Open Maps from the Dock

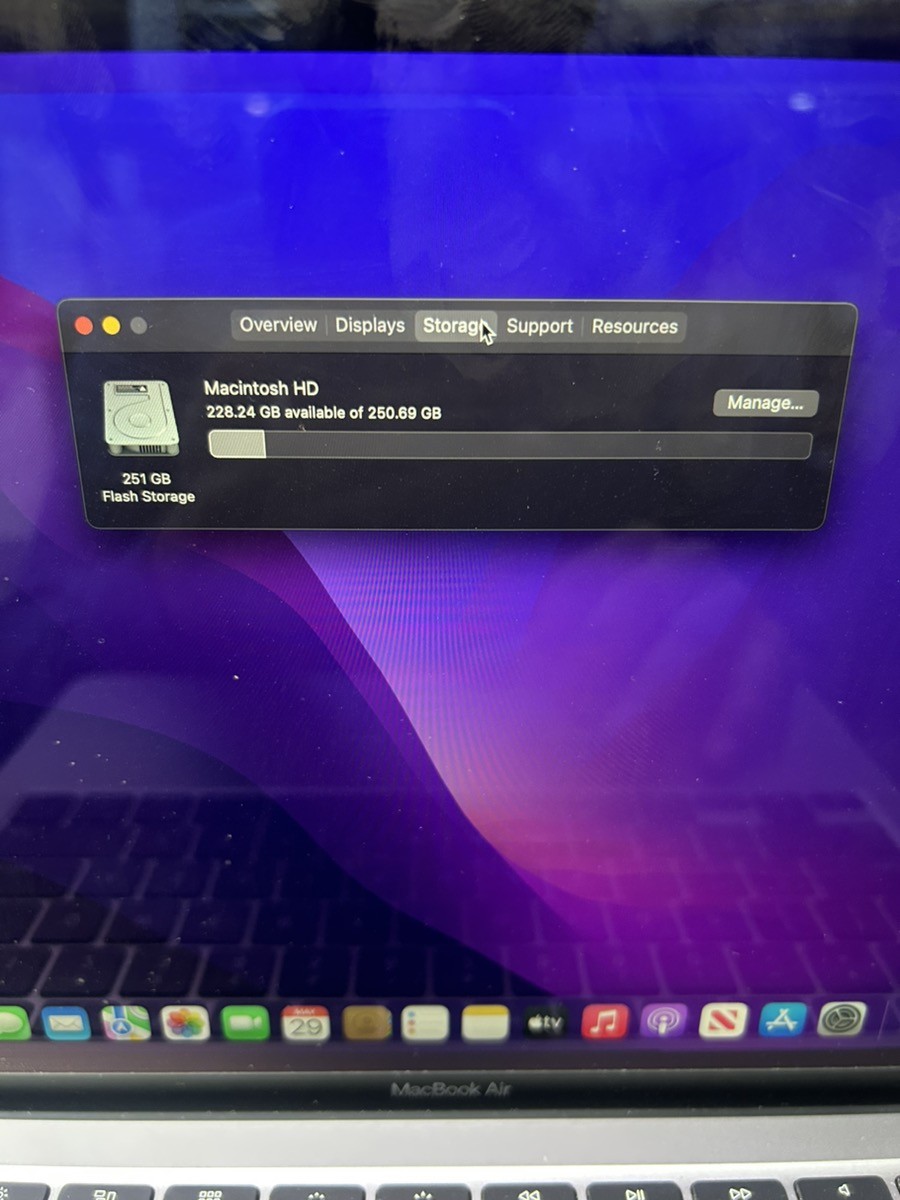click(126, 1023)
